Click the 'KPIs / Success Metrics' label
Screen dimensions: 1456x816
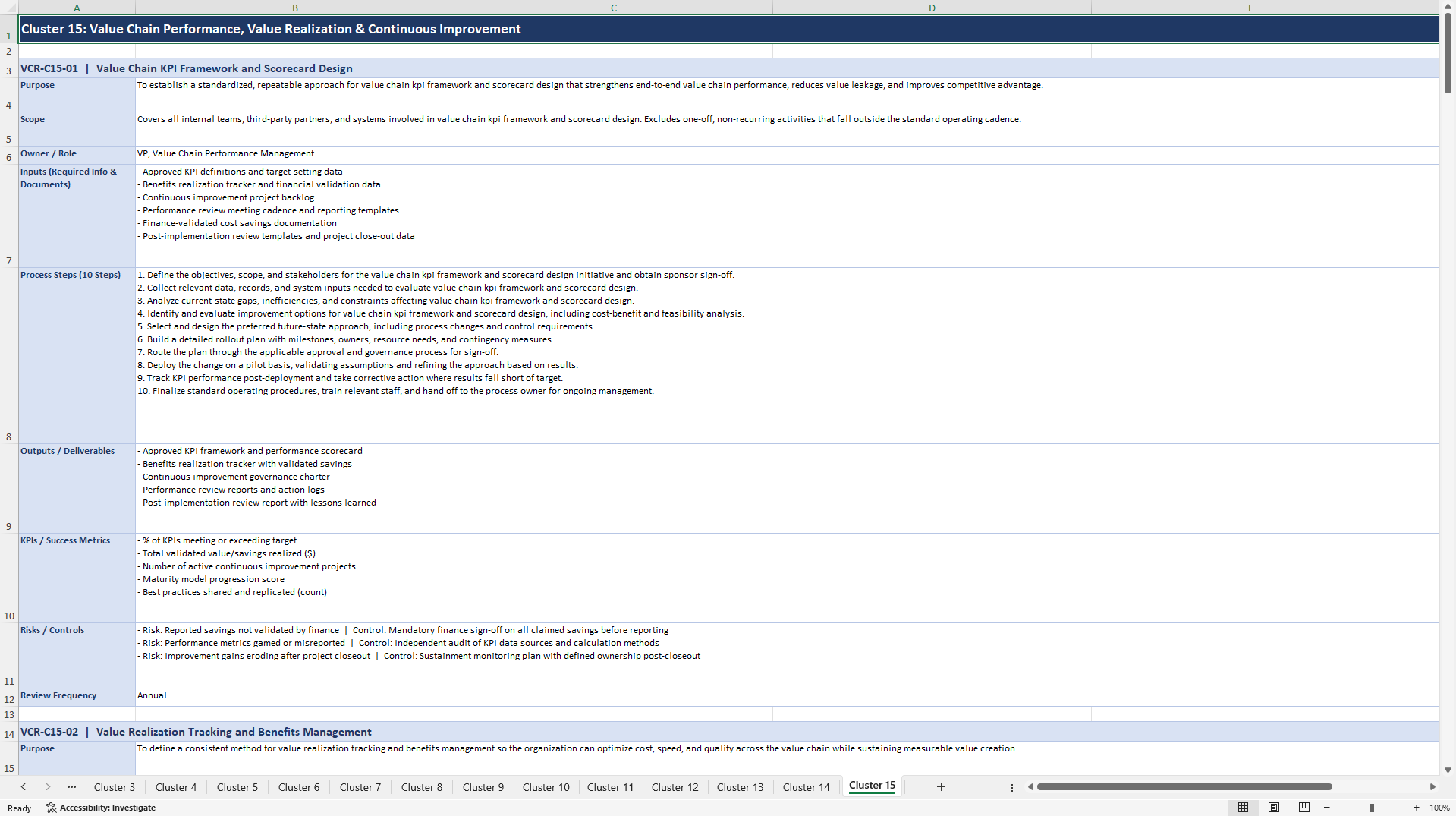point(77,578)
